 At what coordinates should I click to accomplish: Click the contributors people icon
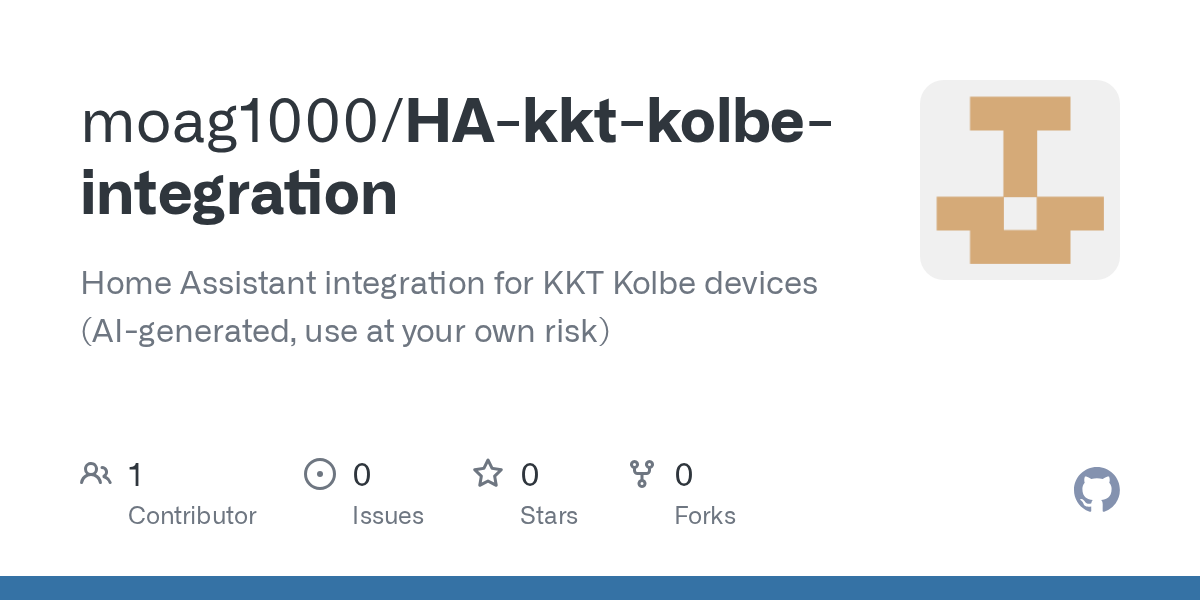(x=96, y=474)
